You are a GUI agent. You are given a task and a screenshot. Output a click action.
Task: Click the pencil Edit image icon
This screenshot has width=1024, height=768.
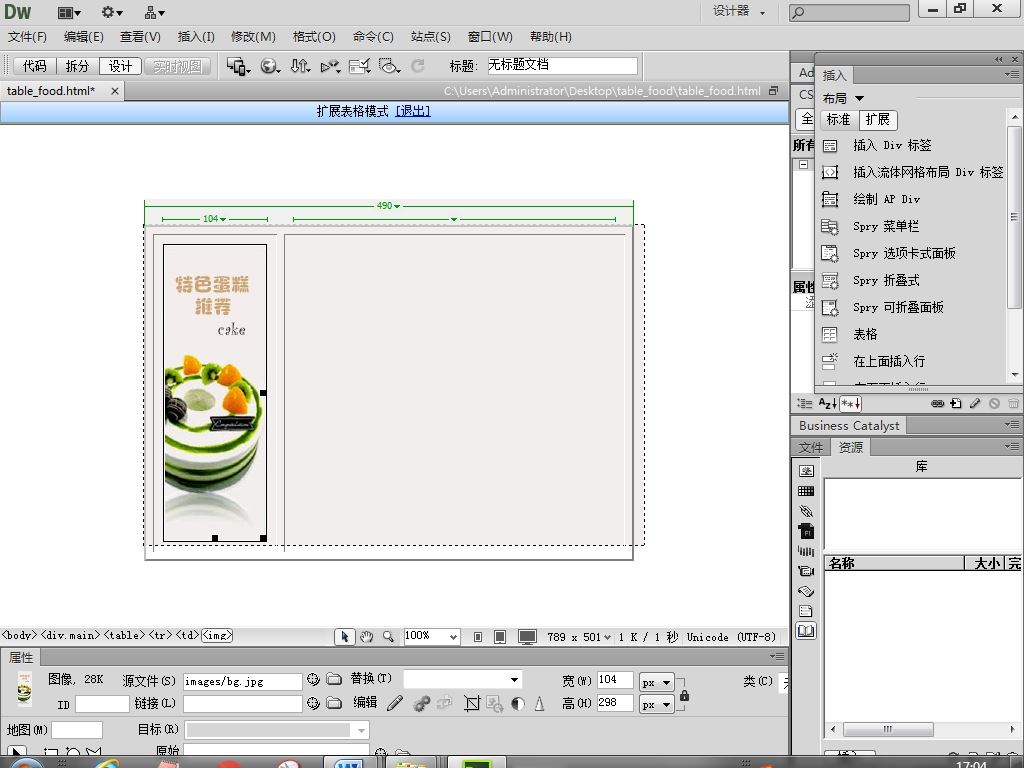click(x=395, y=704)
